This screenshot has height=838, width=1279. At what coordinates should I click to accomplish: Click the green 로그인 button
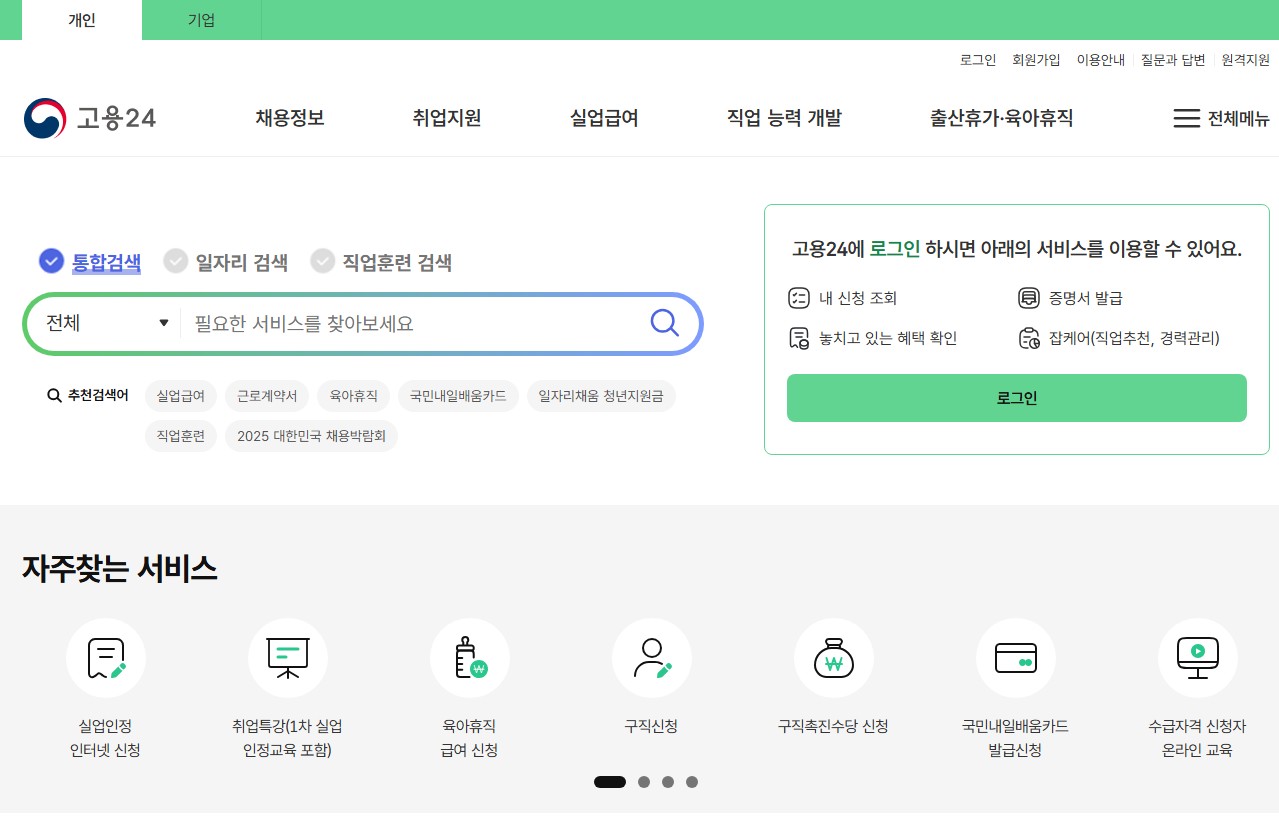pyautogui.click(x=1017, y=398)
